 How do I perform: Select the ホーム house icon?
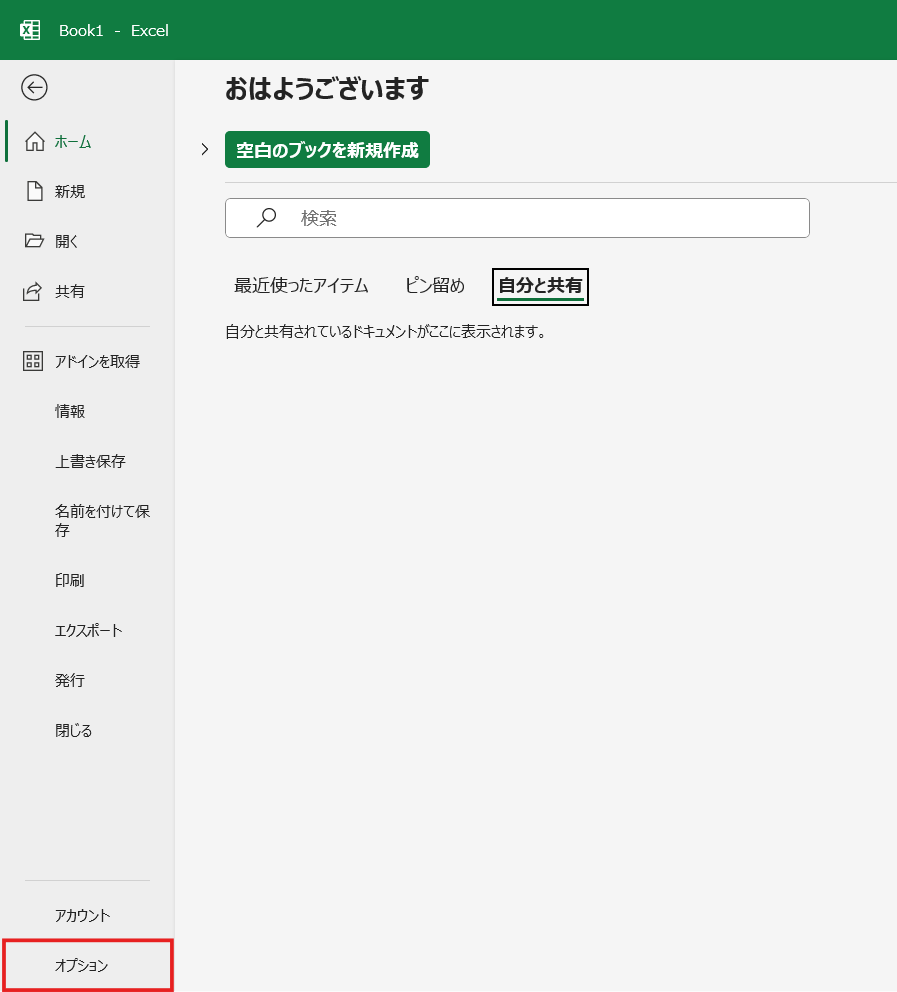(x=34, y=141)
